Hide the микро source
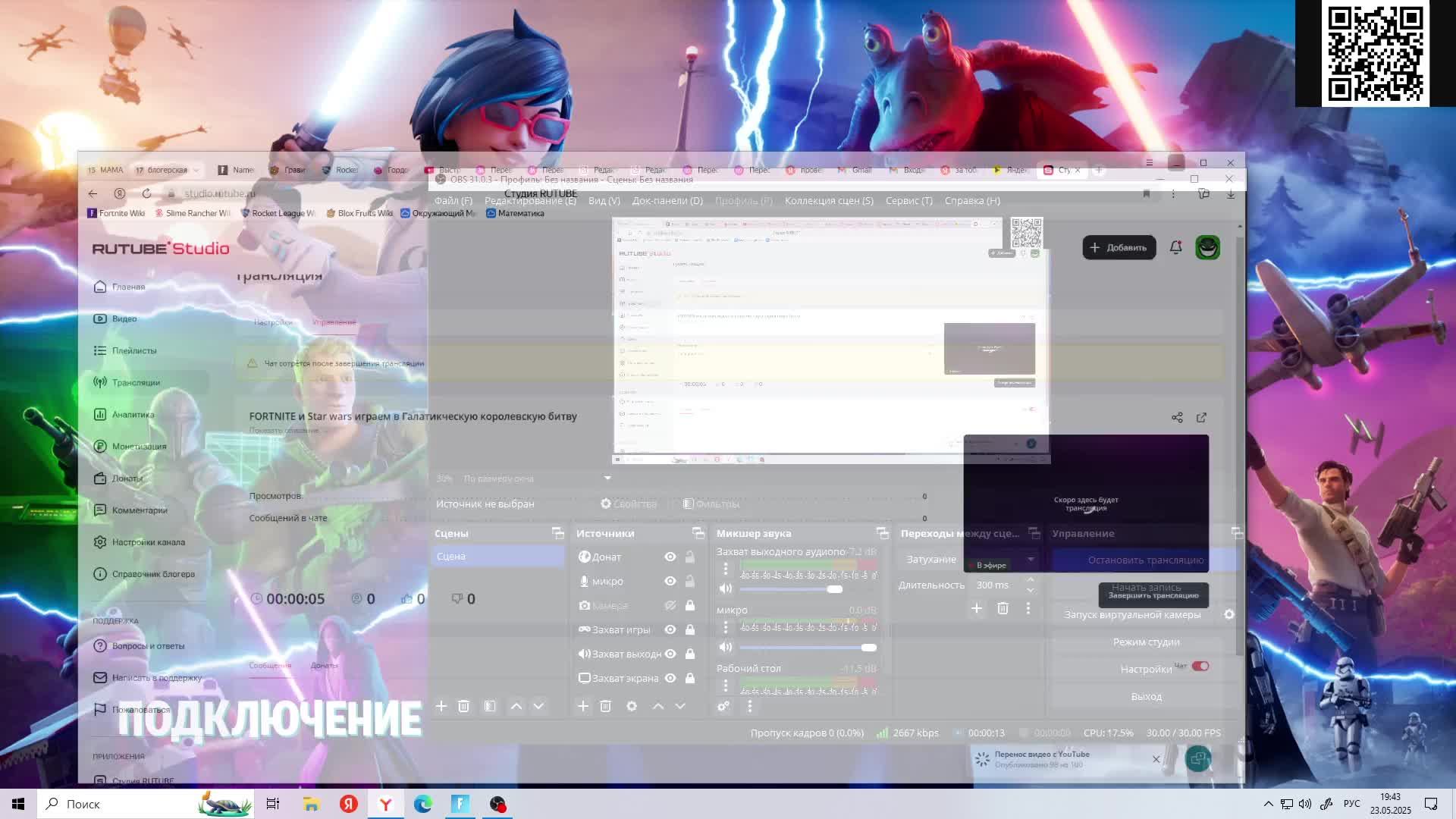 670,581
